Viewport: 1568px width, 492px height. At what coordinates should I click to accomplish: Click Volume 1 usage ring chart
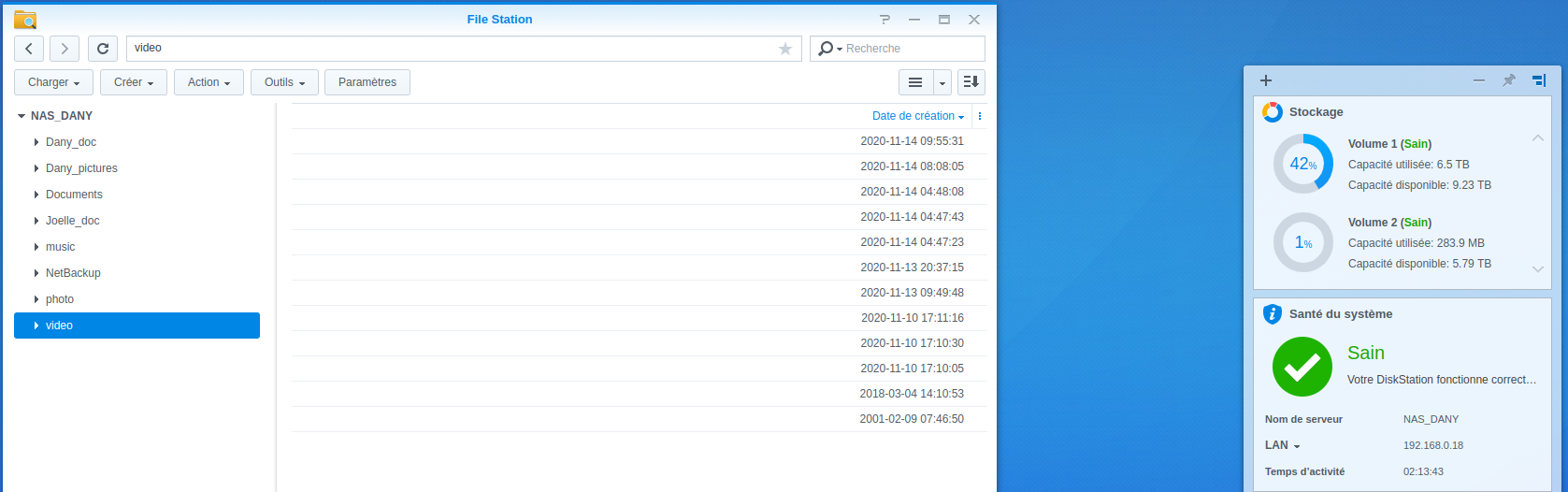[1303, 164]
